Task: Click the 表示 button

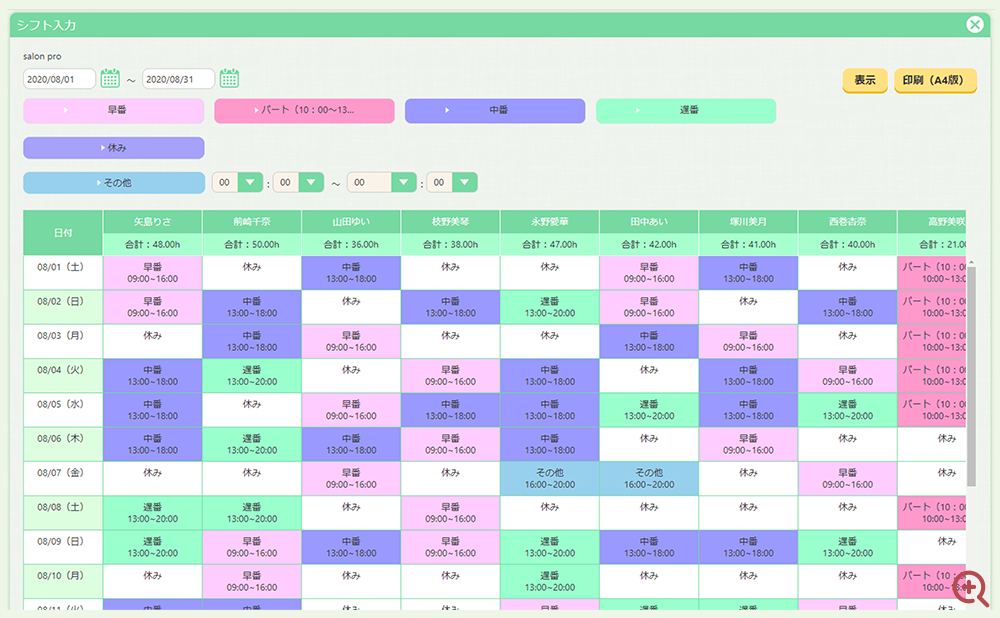Action: [865, 80]
